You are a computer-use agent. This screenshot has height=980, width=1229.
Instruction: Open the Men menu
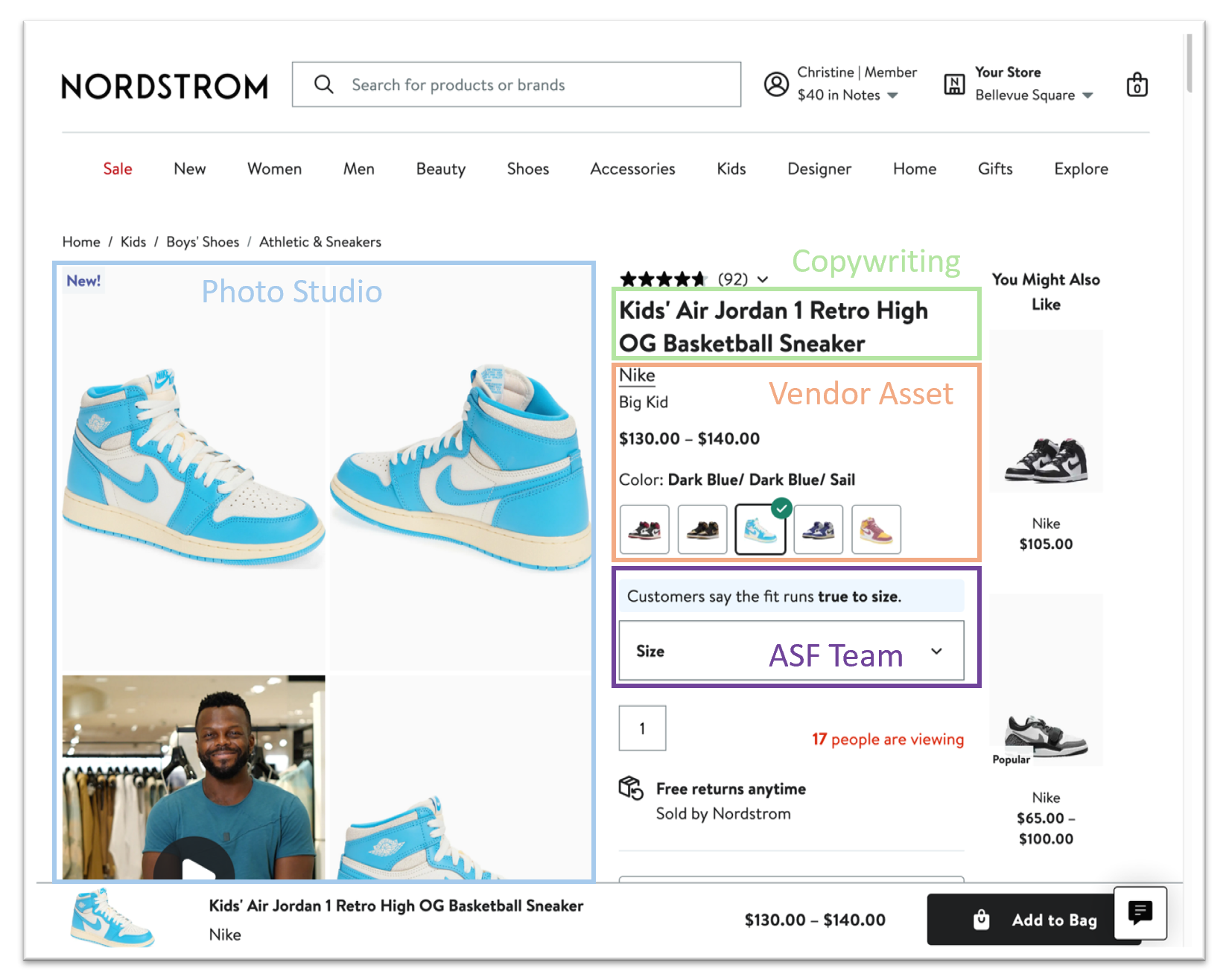(x=359, y=169)
